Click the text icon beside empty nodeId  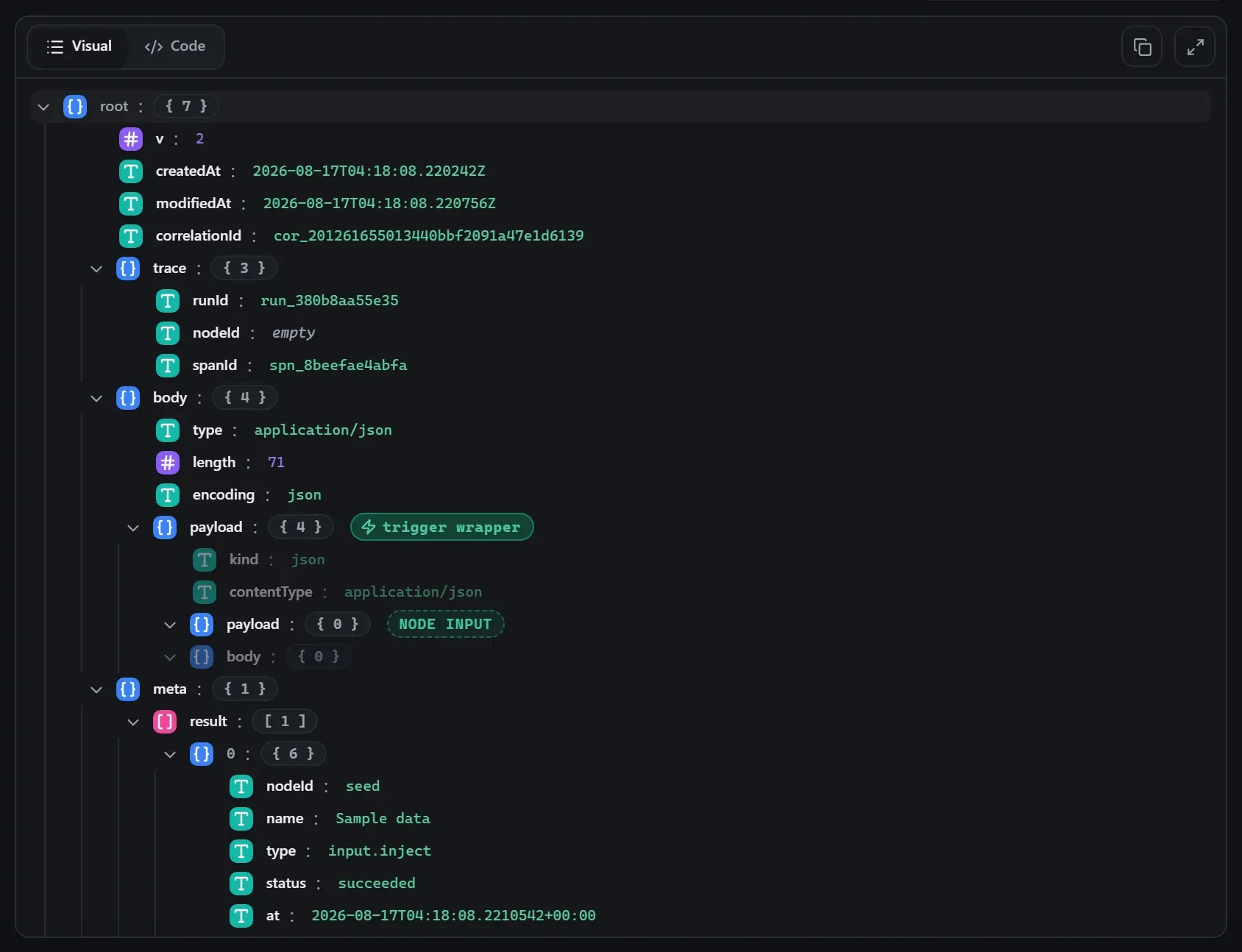168,333
